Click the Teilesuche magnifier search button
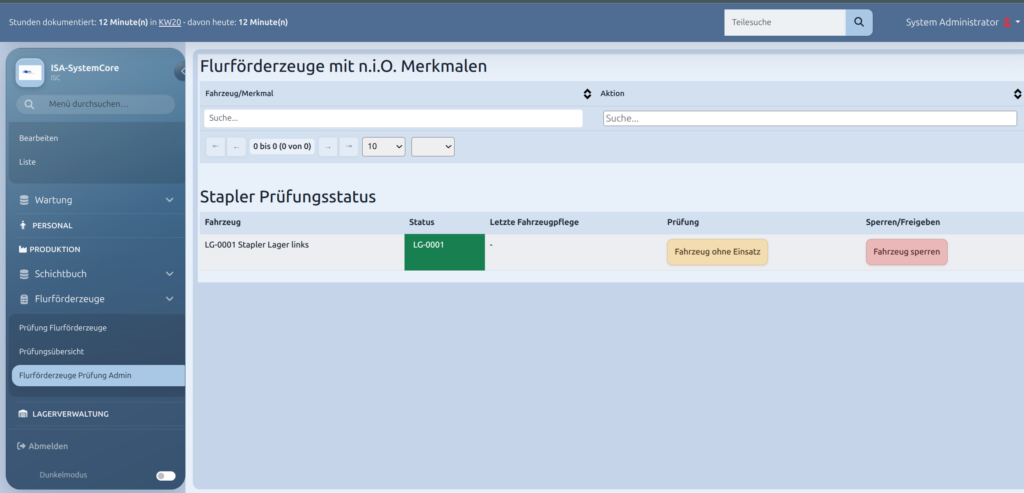Image resolution: width=1024 pixels, height=493 pixels. (859, 22)
